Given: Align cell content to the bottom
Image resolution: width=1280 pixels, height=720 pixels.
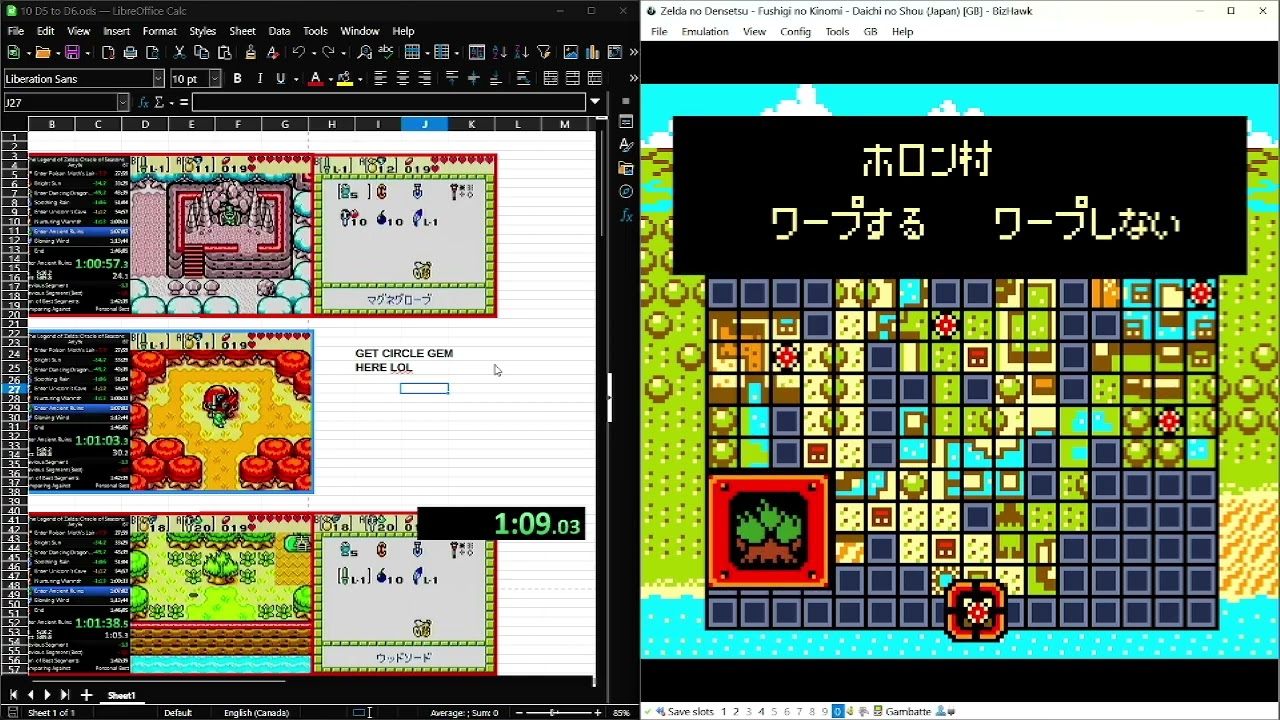Looking at the screenshot, I should click(496, 78).
